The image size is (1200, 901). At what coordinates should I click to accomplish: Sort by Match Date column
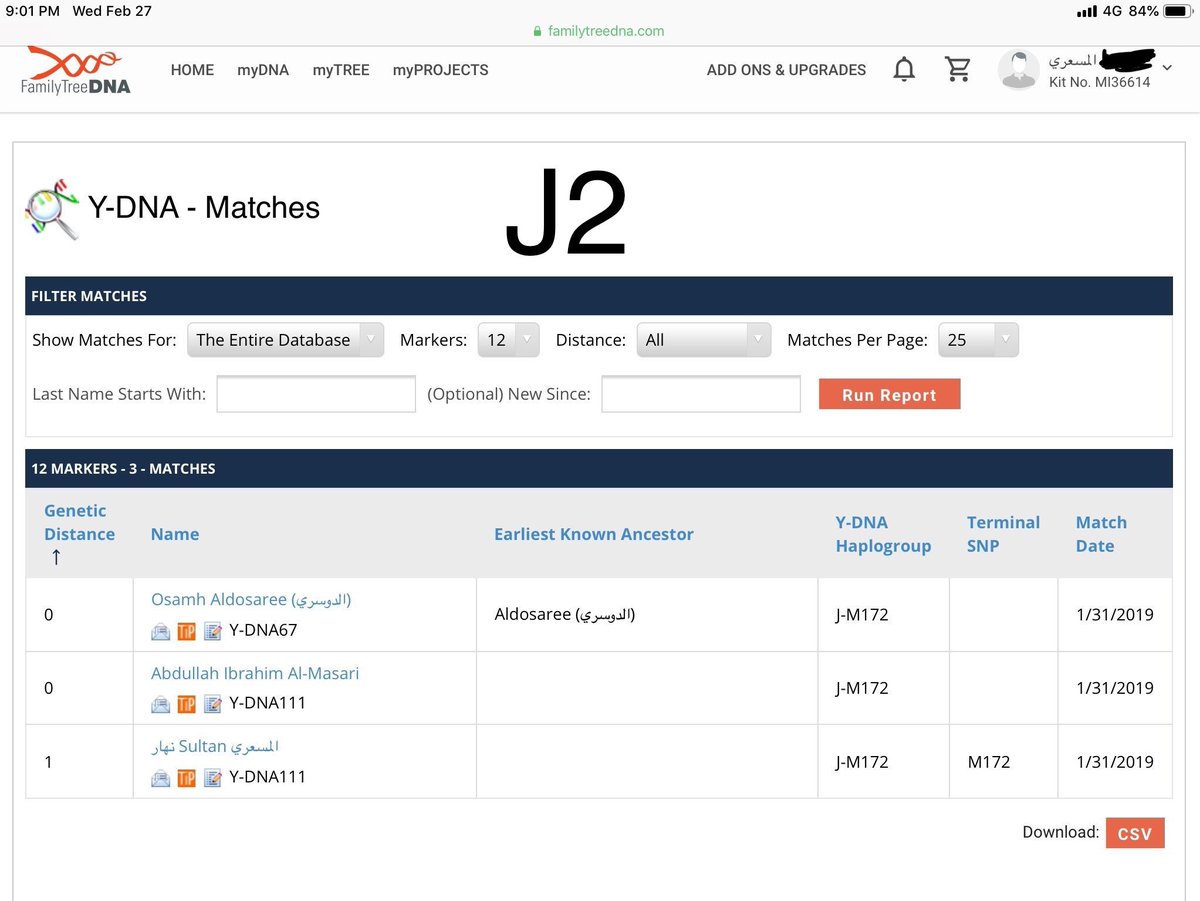click(1101, 534)
